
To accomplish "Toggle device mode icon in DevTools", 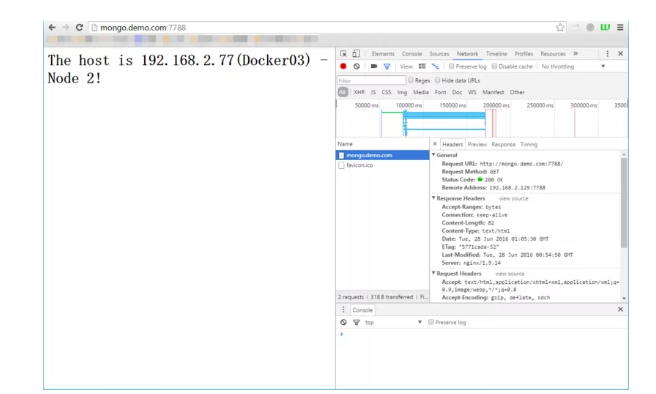I will [x=356, y=54].
